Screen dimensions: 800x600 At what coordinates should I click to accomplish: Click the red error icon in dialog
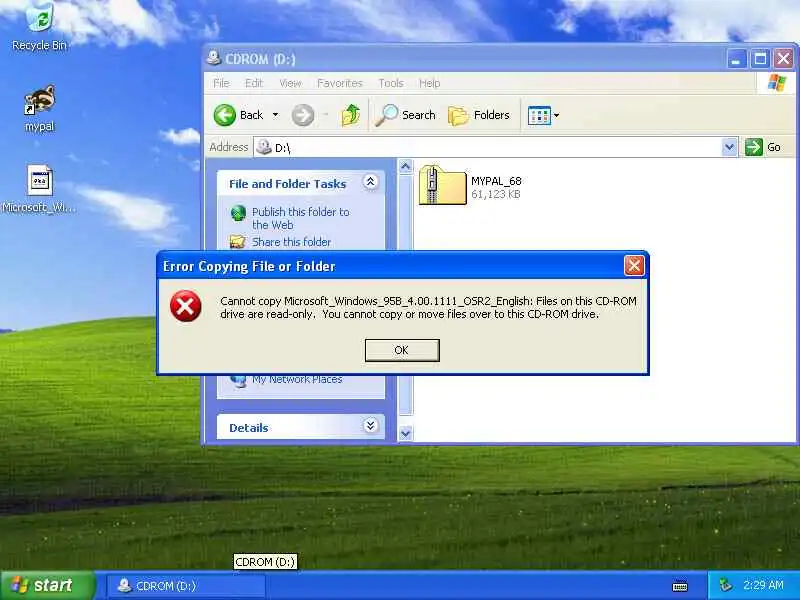186,306
